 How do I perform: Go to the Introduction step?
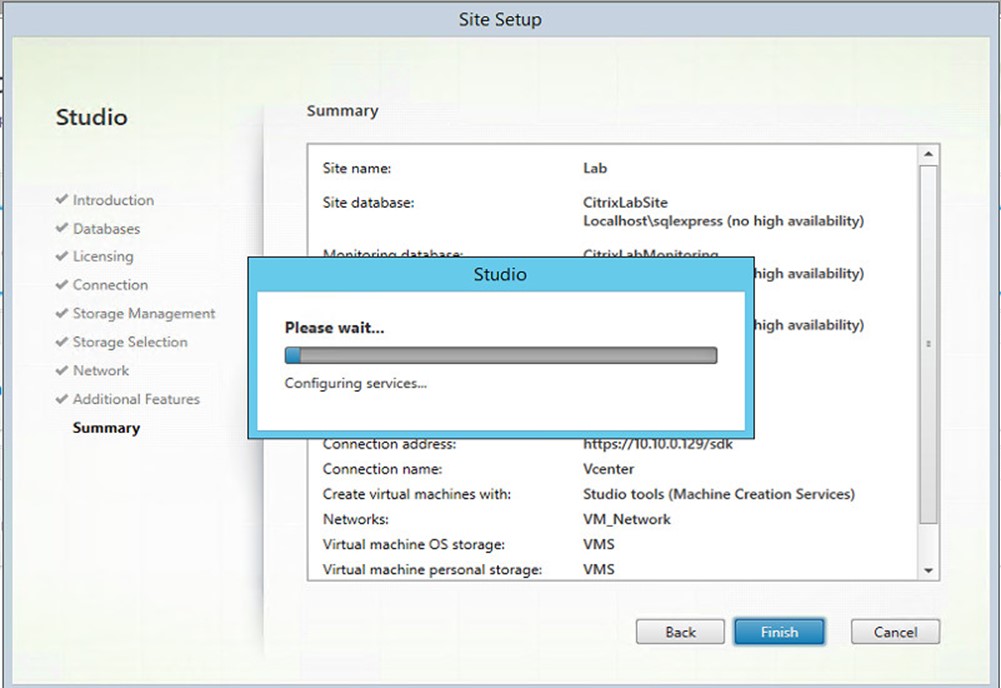(x=113, y=200)
